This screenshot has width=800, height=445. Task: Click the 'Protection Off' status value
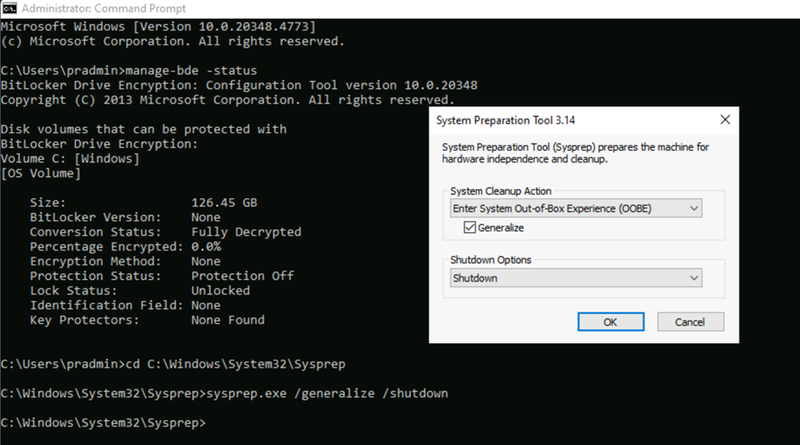[x=242, y=276]
